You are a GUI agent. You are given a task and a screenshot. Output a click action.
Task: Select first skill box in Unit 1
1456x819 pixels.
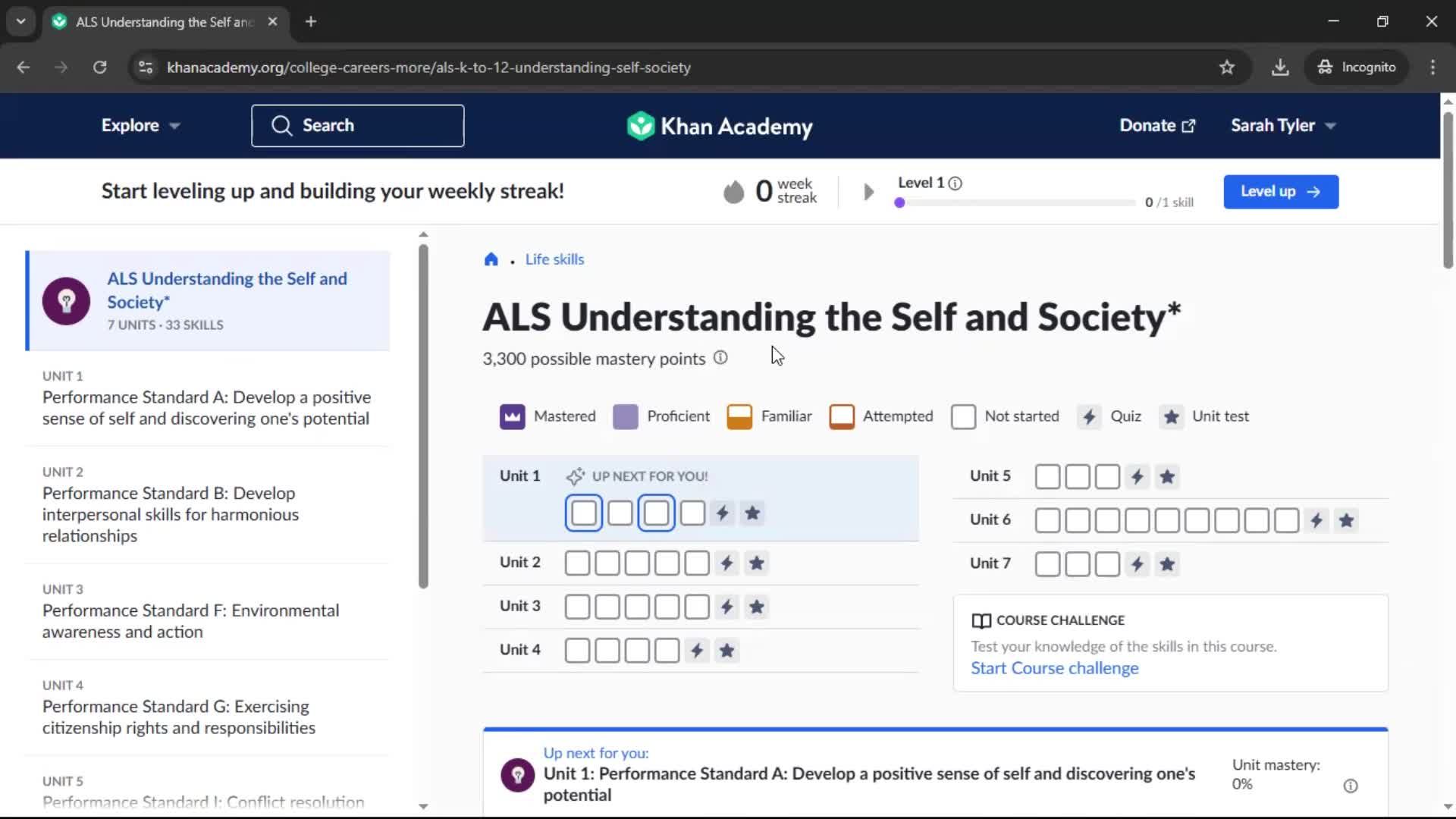tap(584, 513)
